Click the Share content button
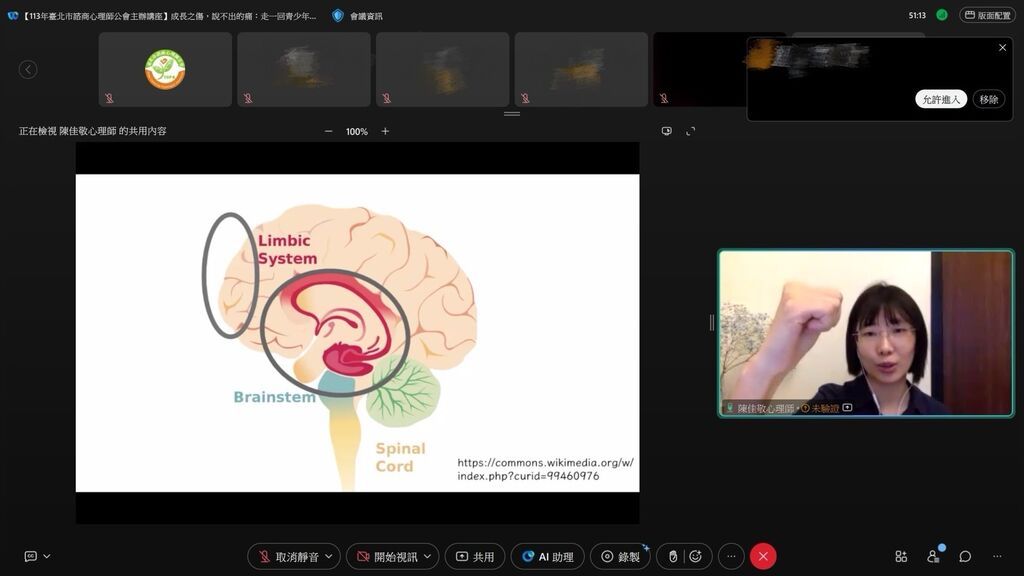Screen dimensions: 1024x576 click(475, 556)
